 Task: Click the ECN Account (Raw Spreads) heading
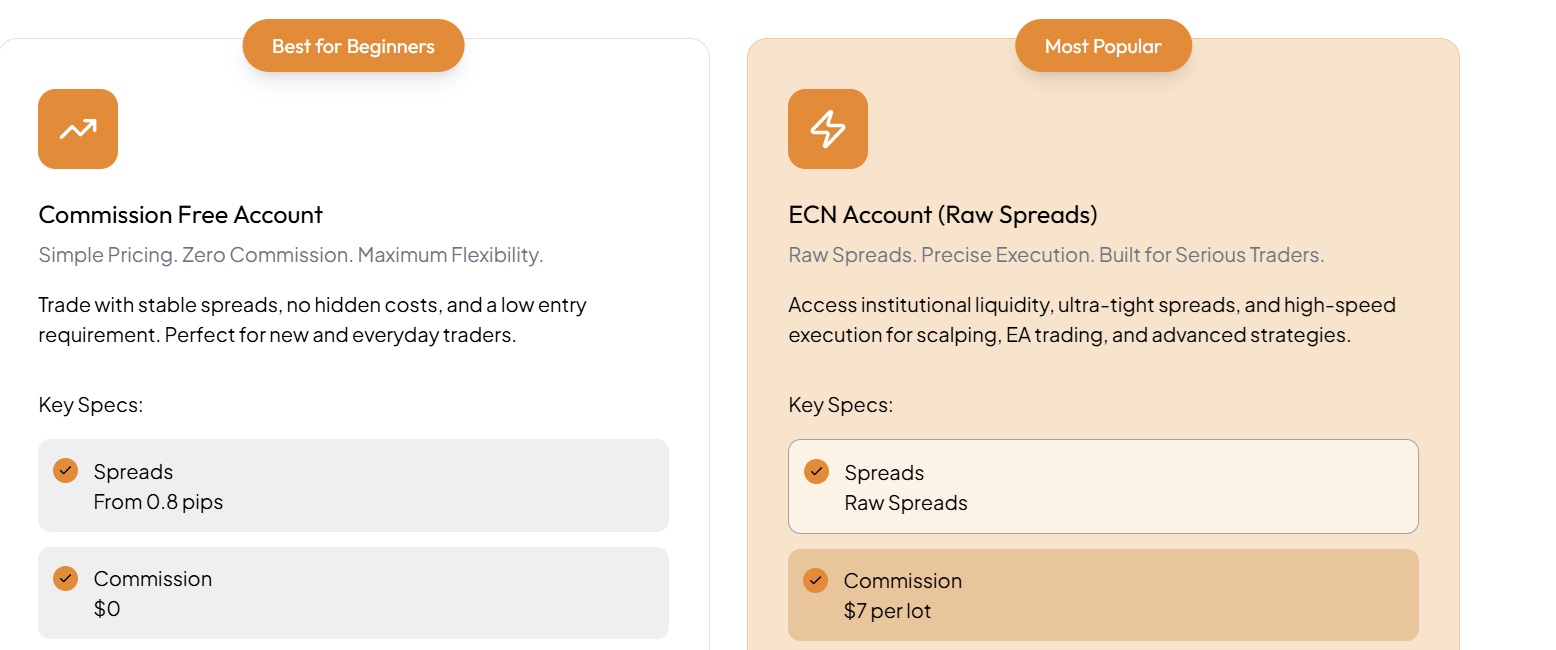(943, 215)
